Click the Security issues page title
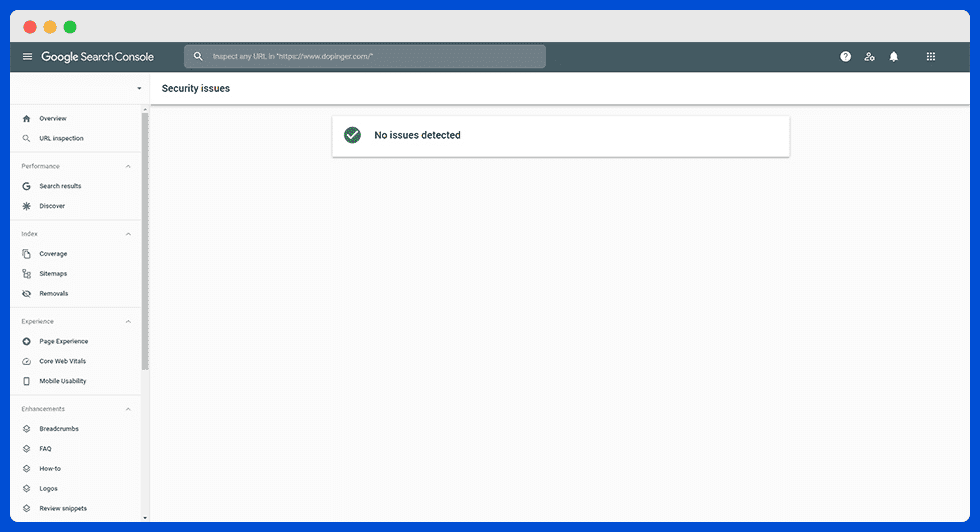 (196, 88)
